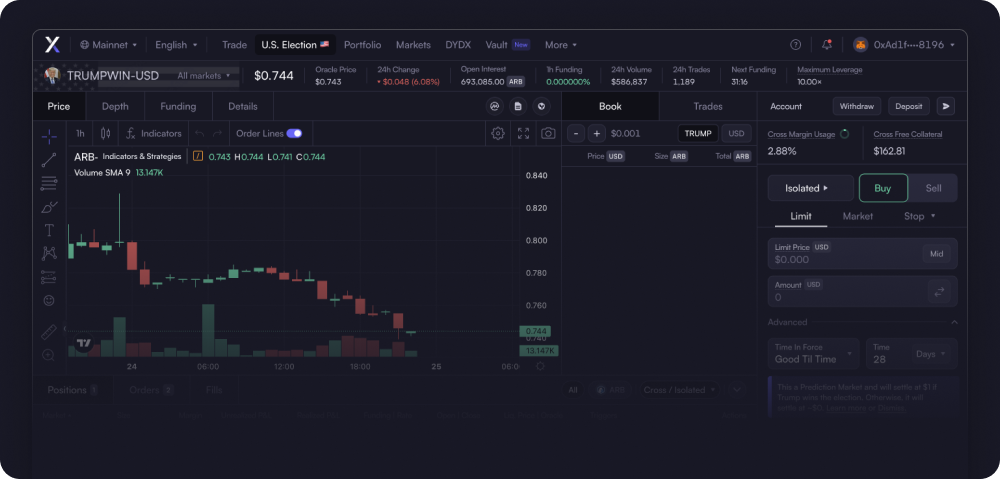Open chart axis settings gear near time scale
The image size is (1000, 479).
coord(540,366)
